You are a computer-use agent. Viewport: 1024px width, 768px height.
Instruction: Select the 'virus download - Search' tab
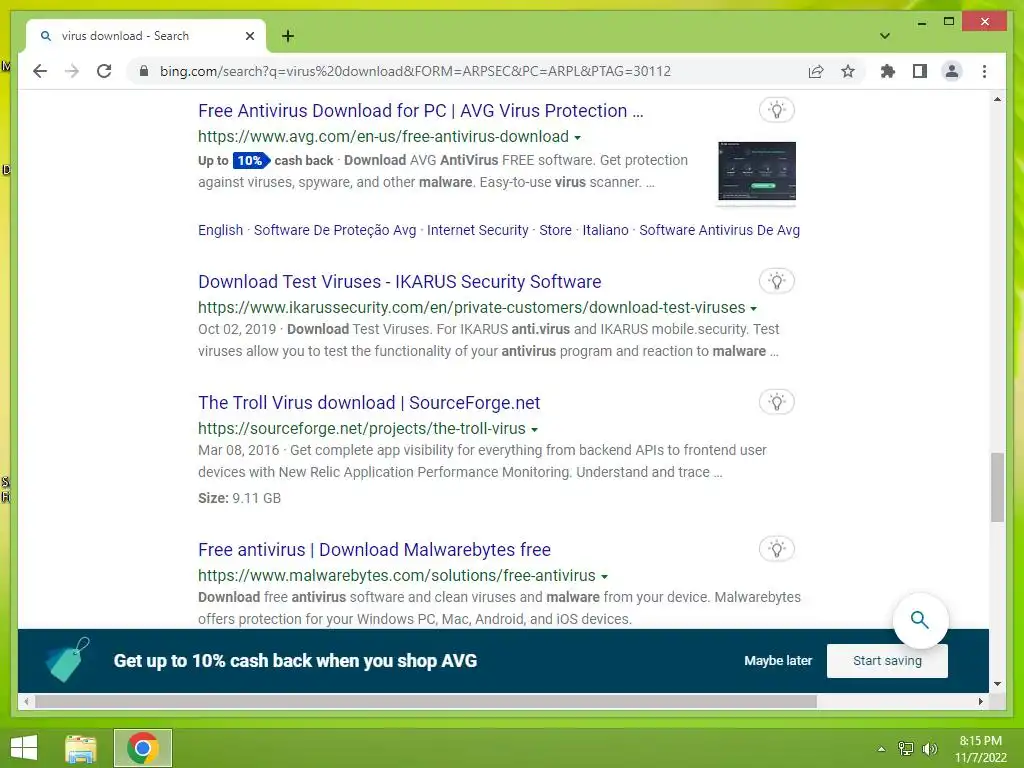click(146, 36)
